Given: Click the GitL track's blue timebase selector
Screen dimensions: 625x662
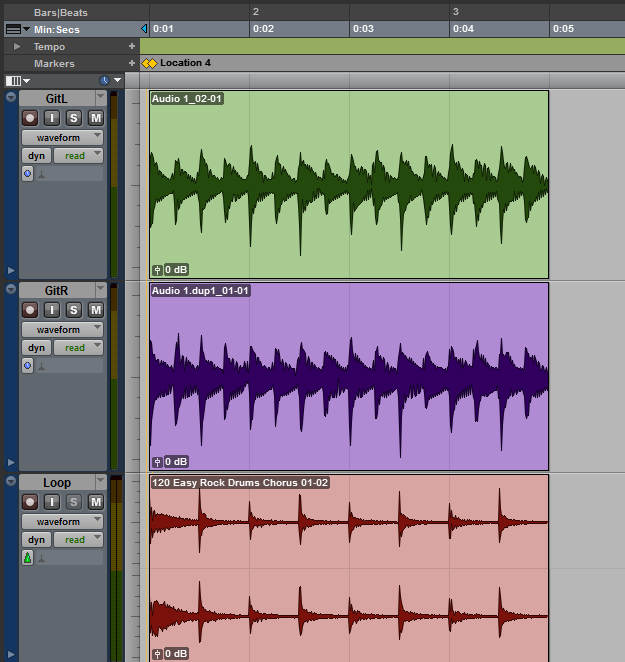Looking at the screenshot, I should (x=28, y=173).
